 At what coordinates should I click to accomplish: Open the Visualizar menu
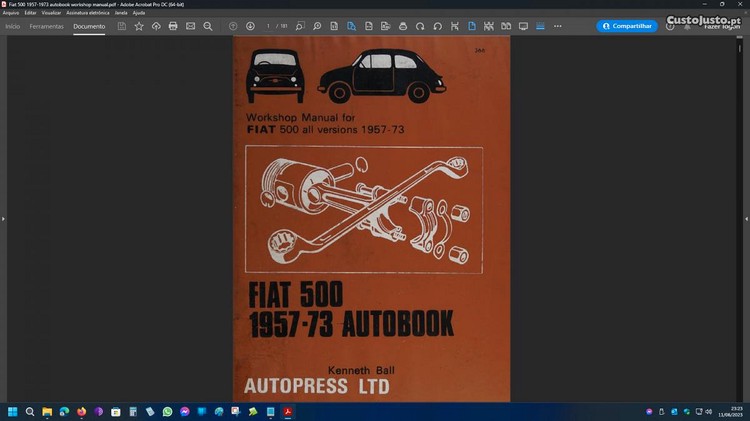51,13
